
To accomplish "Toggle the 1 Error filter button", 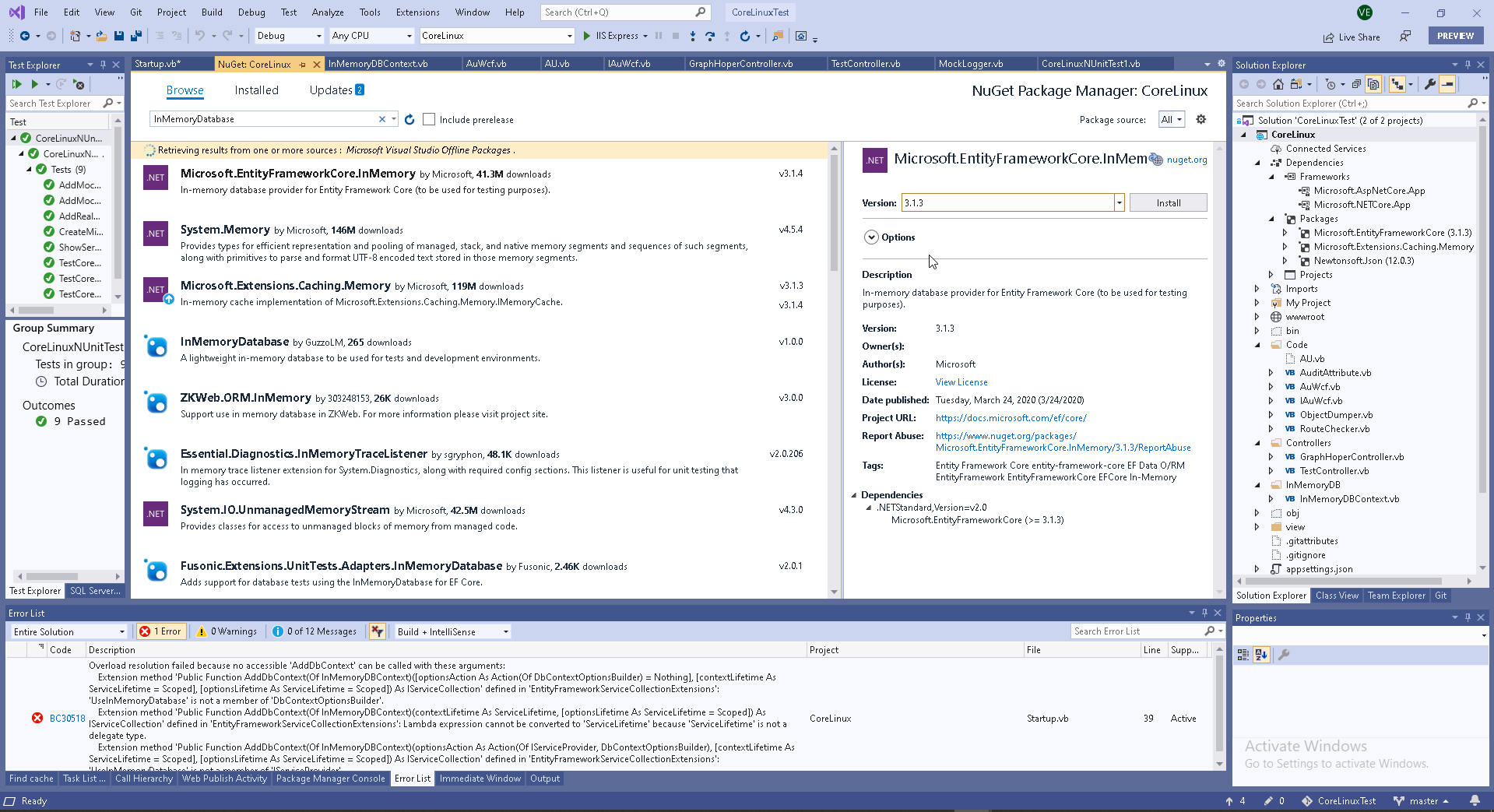I will click(x=160, y=631).
